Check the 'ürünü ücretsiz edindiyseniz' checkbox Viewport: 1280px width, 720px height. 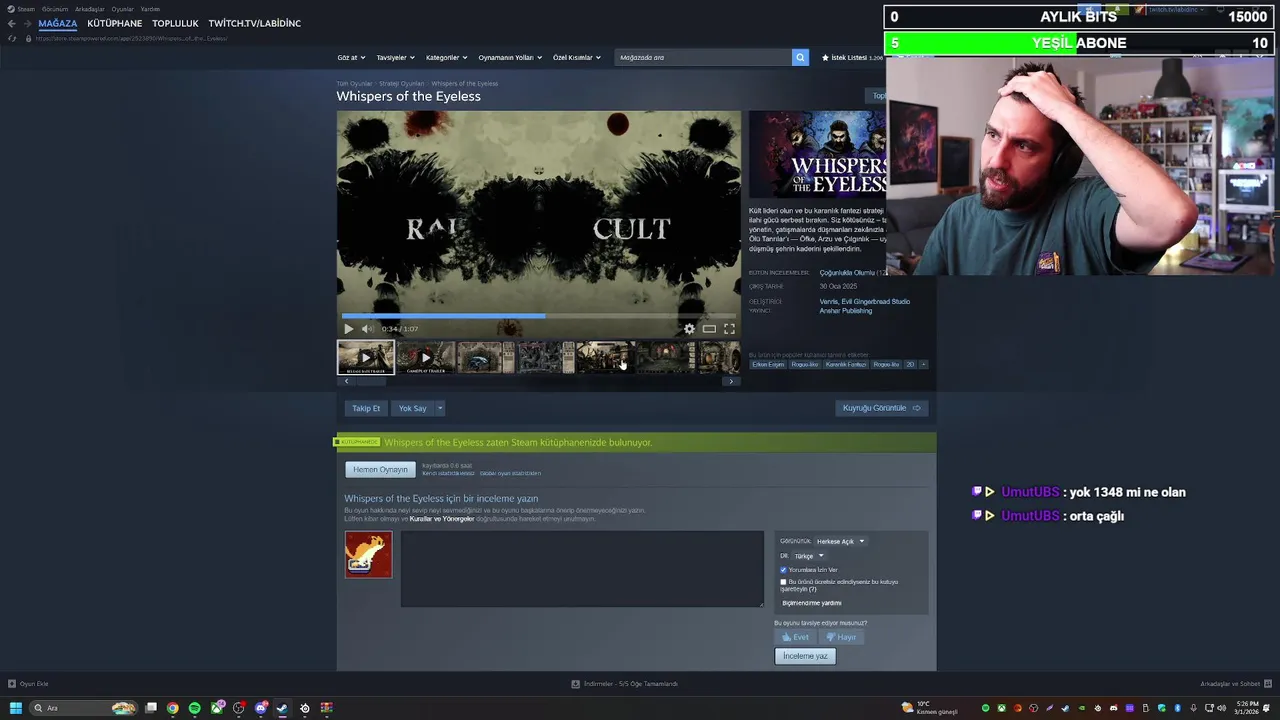click(783, 582)
